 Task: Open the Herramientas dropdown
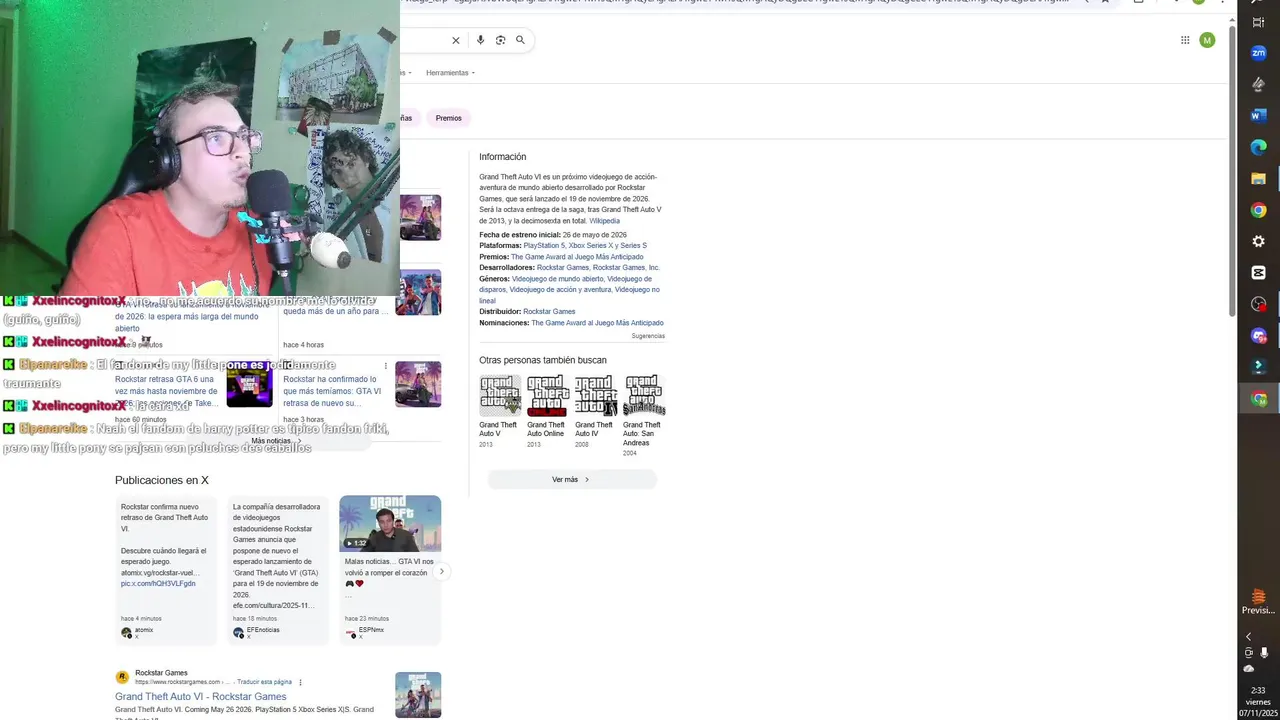tap(450, 73)
